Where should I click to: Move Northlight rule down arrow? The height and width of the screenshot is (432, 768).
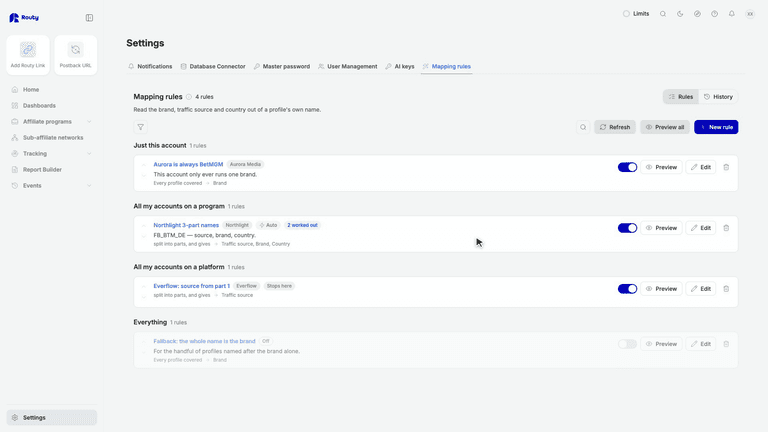tap(144, 237)
